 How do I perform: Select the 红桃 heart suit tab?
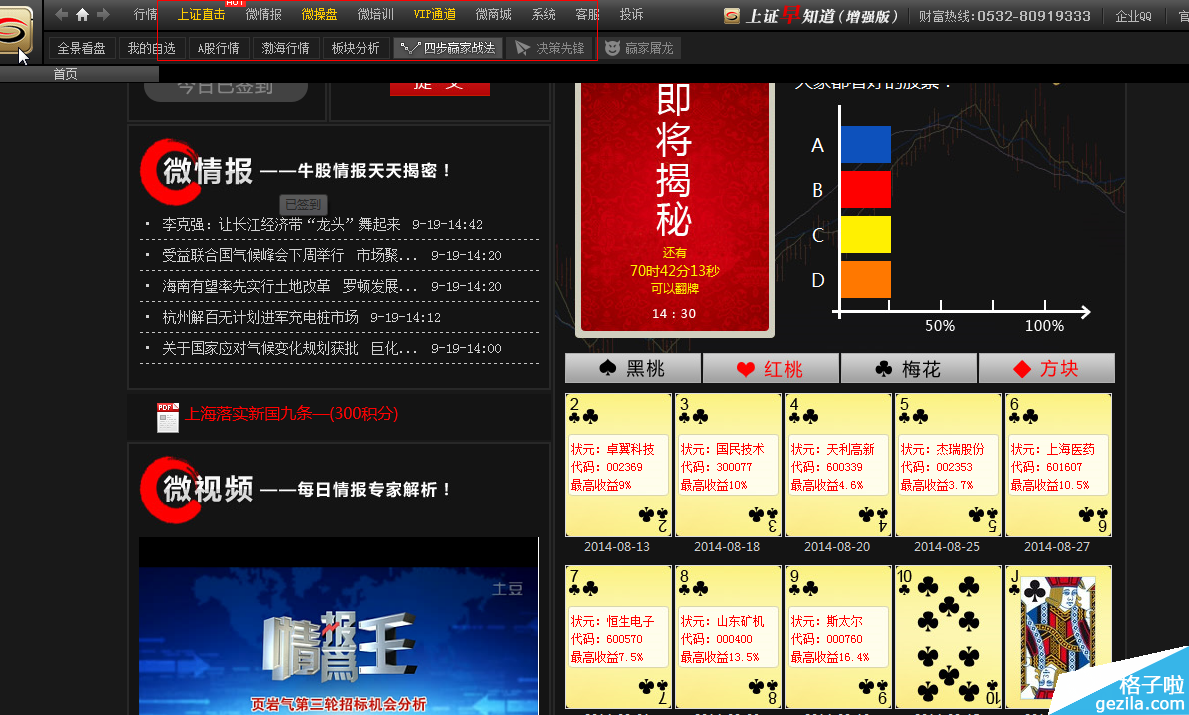point(770,369)
